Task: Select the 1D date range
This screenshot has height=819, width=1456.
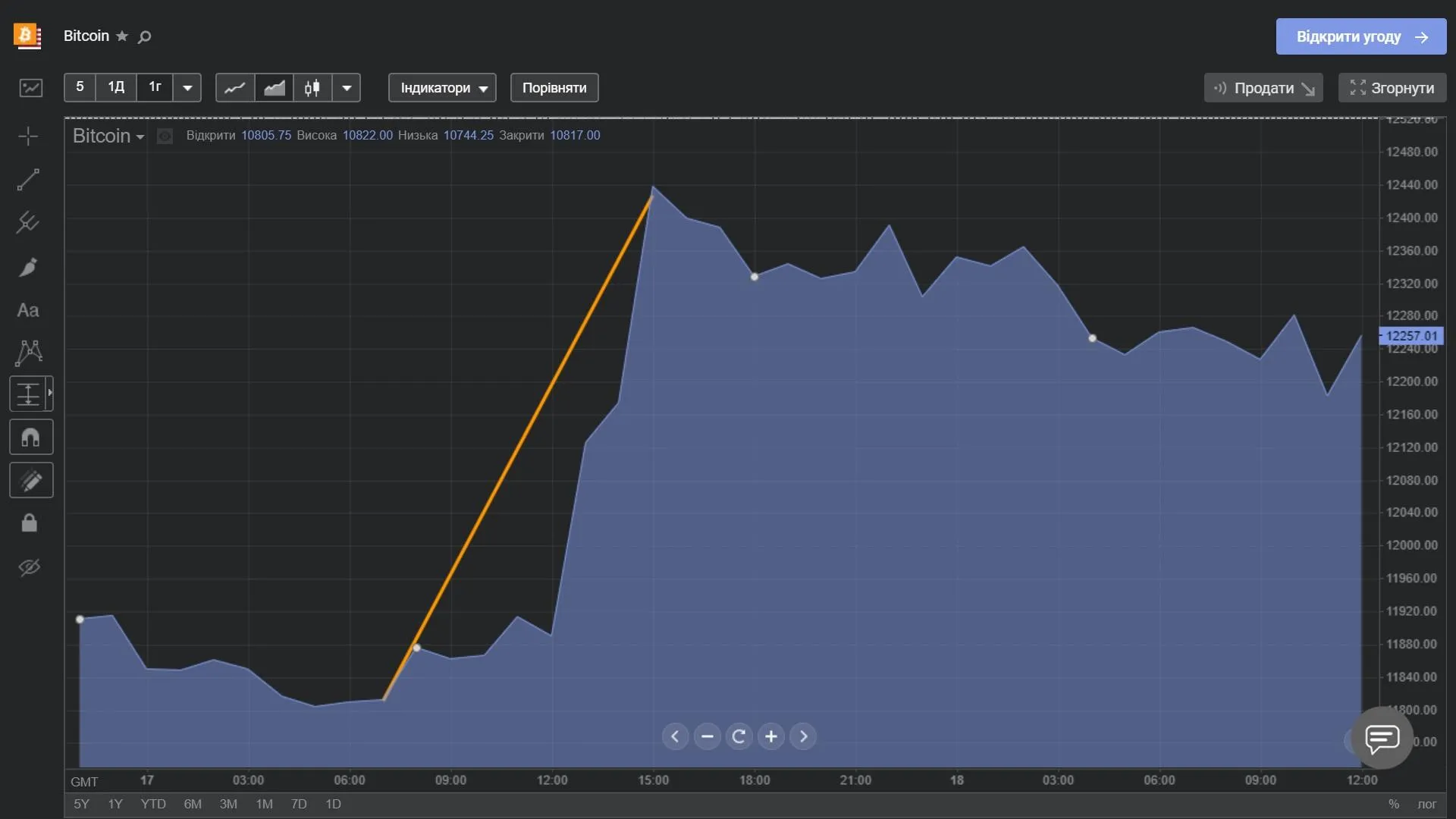Action: 333,804
